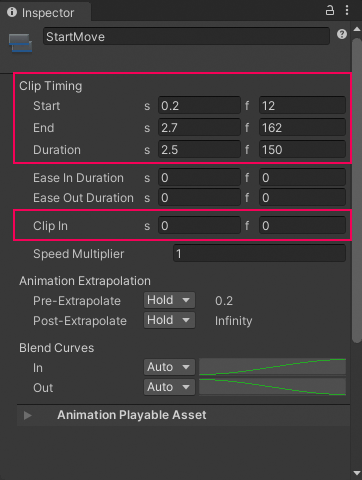The image size is (362, 480).
Task: Click the animation clip asset icon
Action: (20, 43)
